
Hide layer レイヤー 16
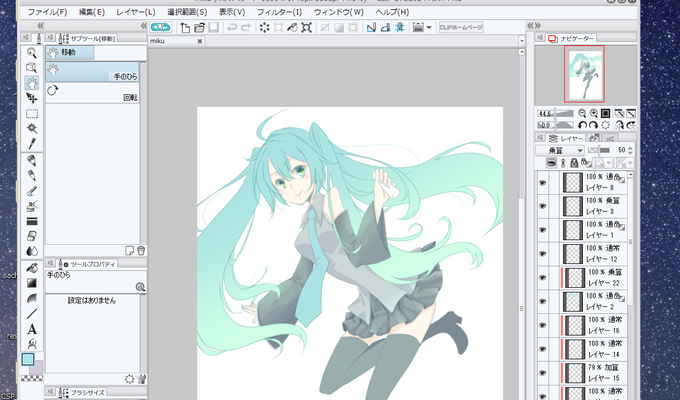point(543,326)
